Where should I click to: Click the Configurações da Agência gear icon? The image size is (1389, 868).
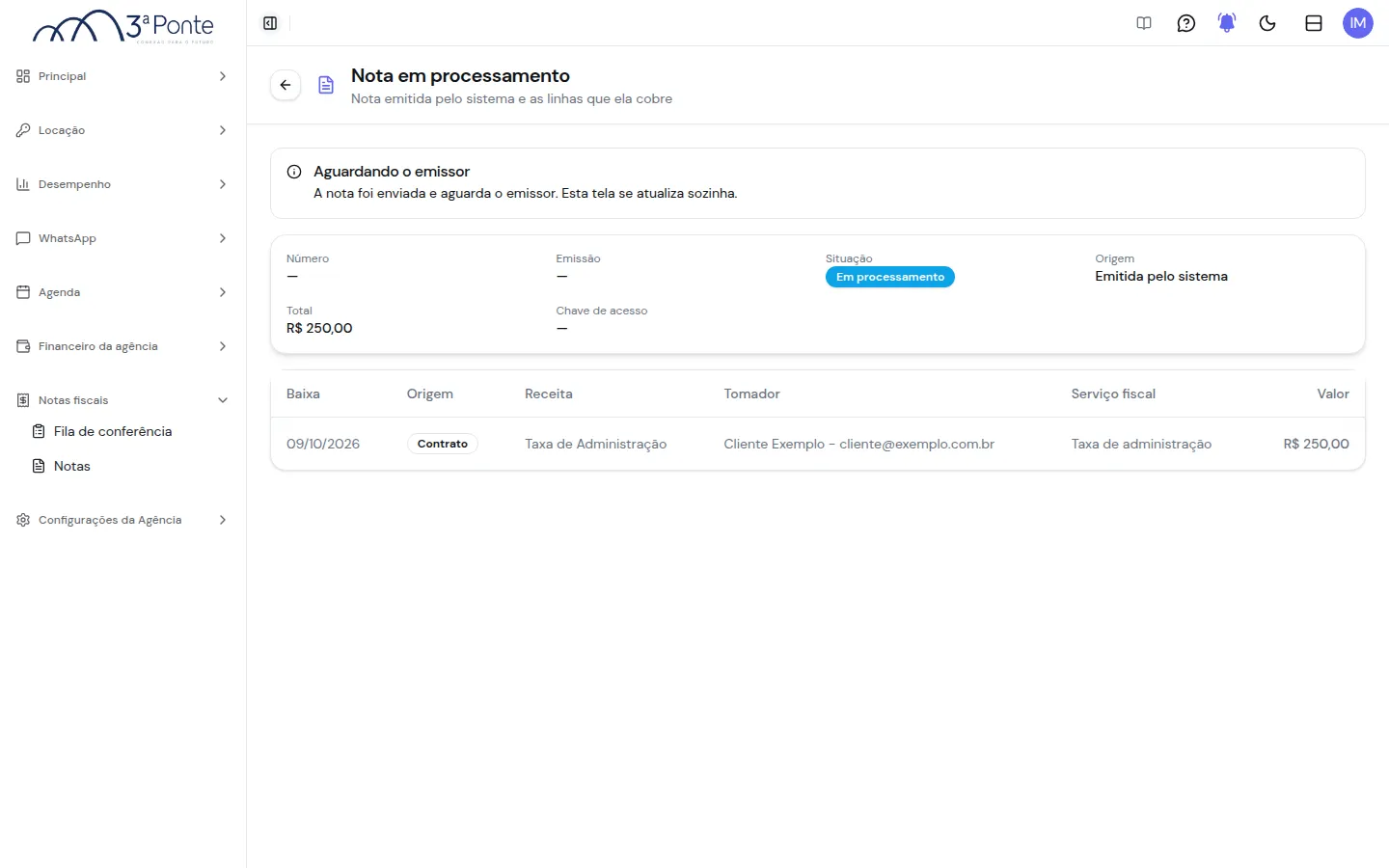(x=23, y=520)
